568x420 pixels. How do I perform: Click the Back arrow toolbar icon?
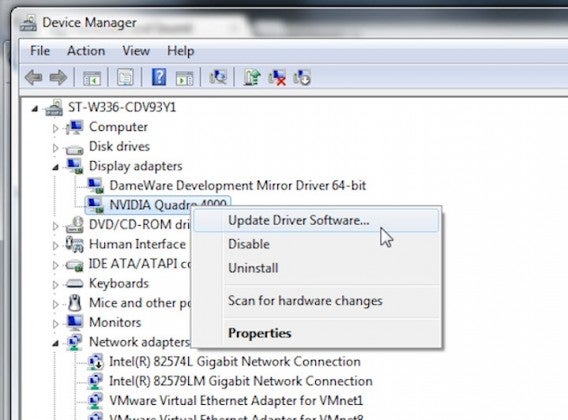34,77
